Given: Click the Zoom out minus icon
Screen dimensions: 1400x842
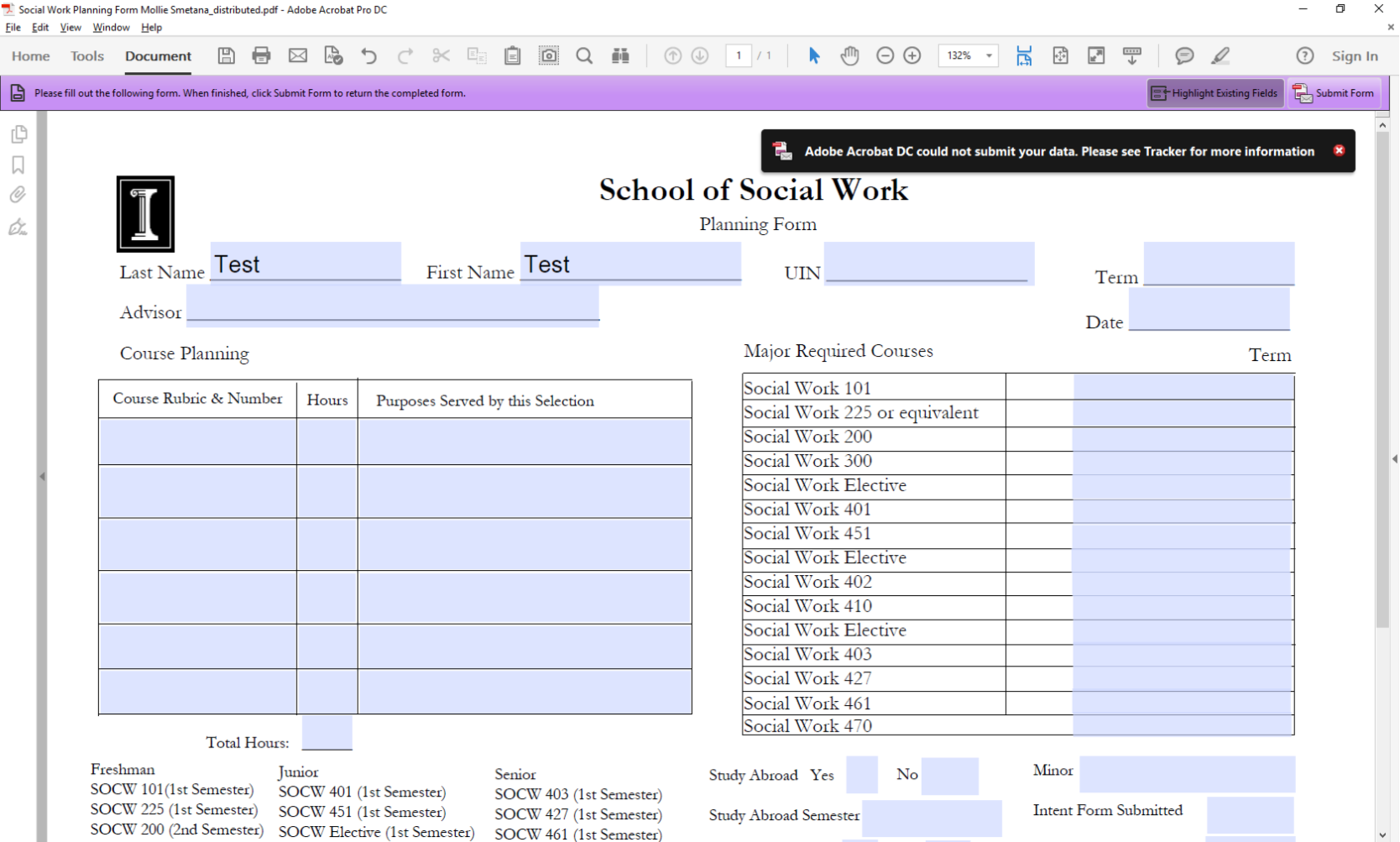Looking at the screenshot, I should tap(885, 56).
